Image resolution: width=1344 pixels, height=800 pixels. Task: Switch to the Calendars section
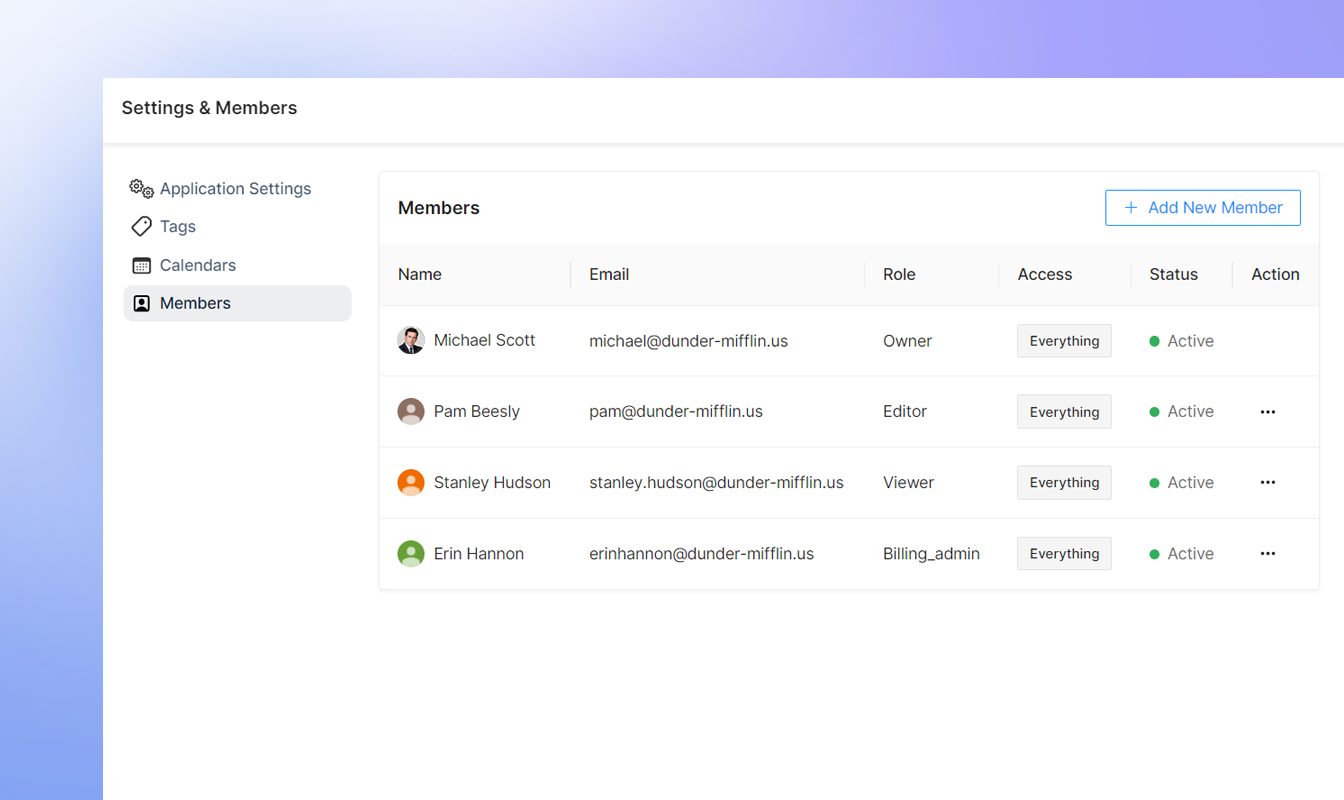pyautogui.click(x=237, y=265)
